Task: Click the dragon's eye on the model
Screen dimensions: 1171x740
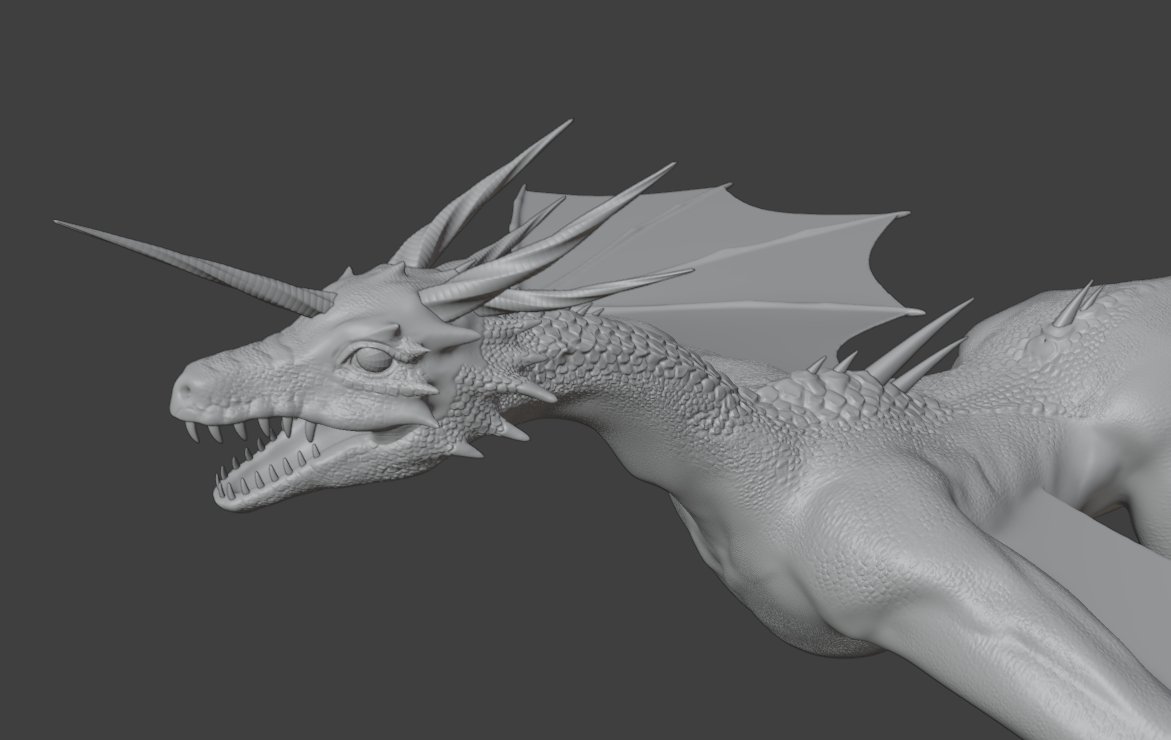Action: click(x=373, y=361)
